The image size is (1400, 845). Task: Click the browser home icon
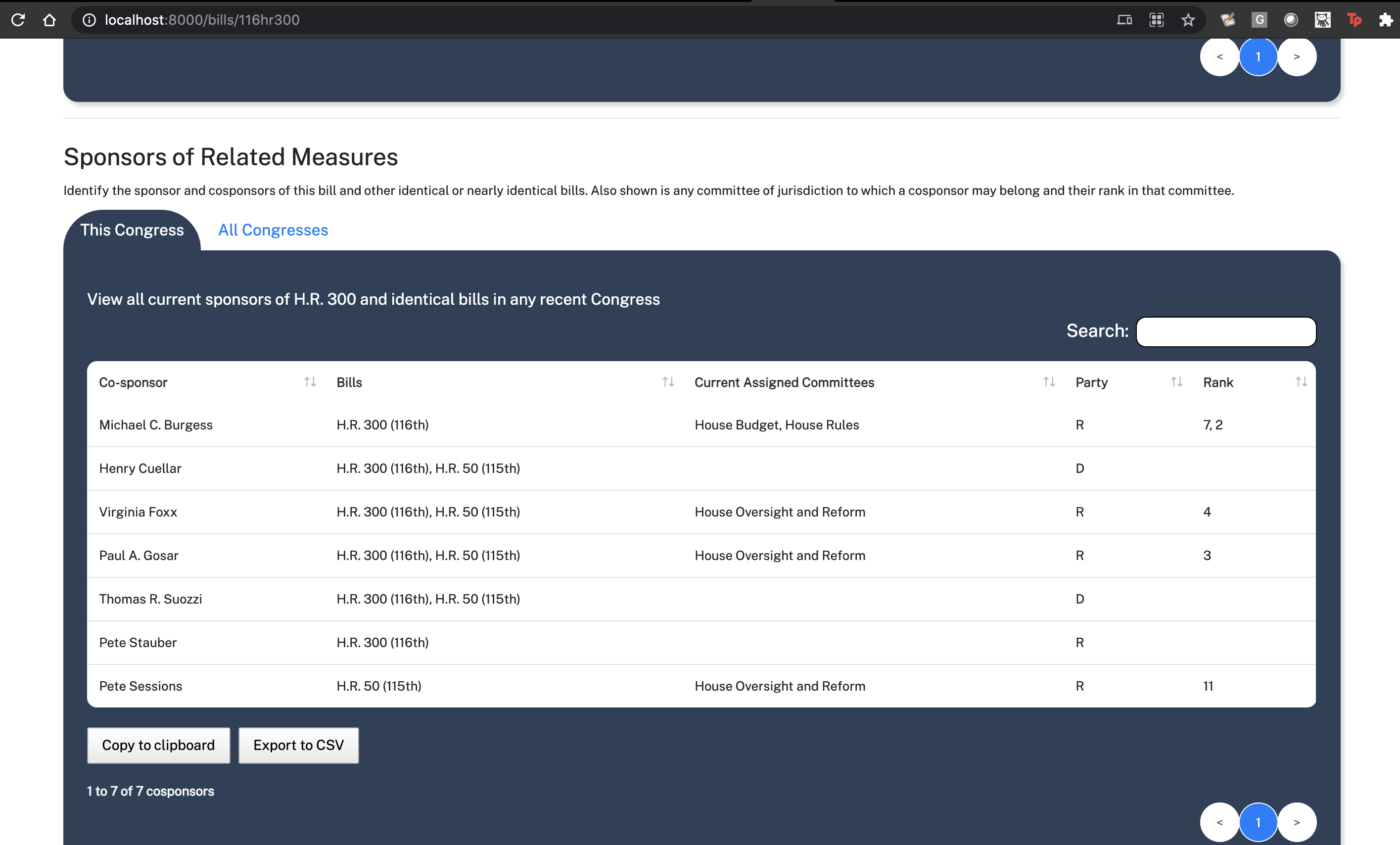tap(49, 20)
